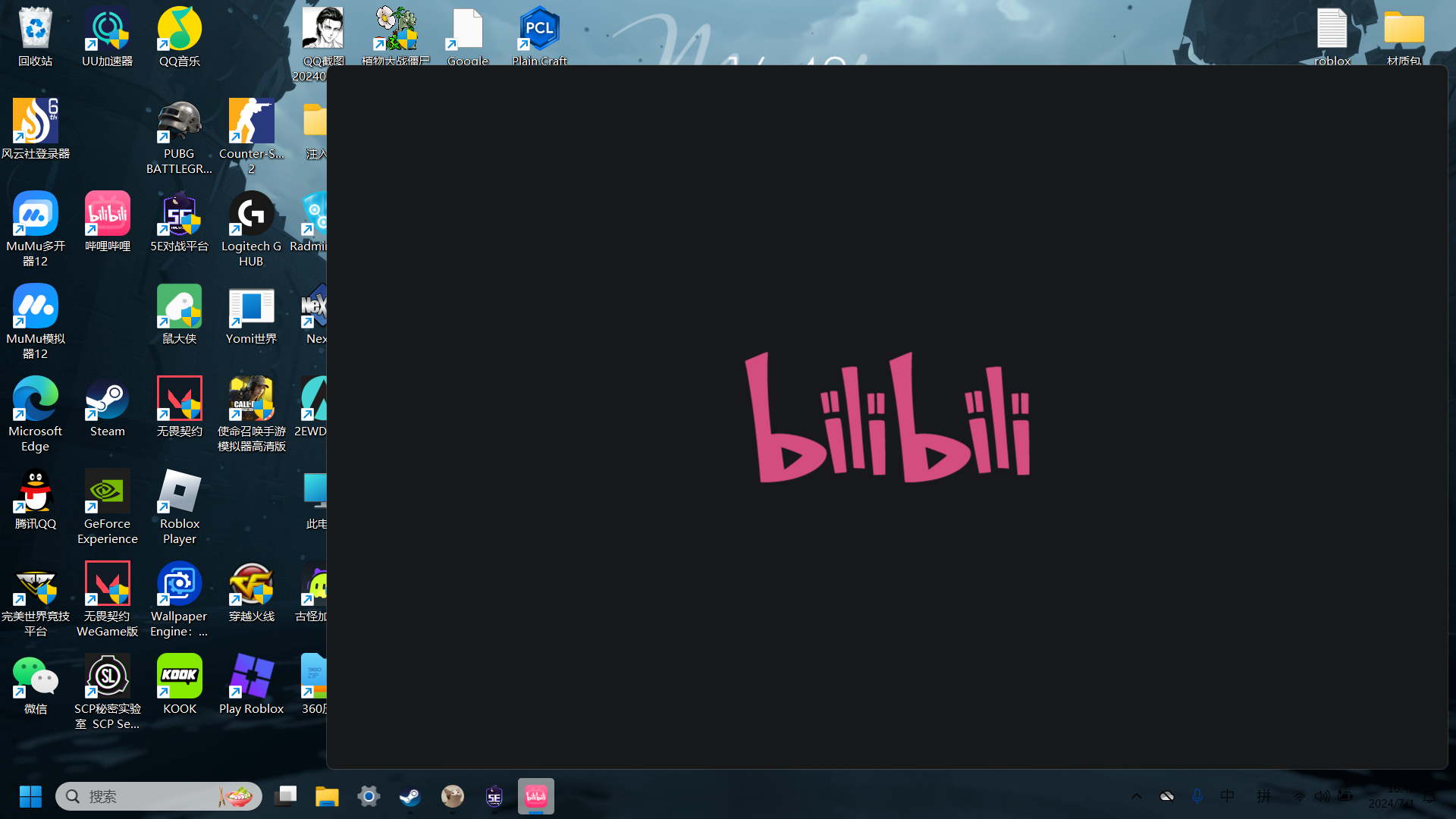
Task: Click the microphone indicator in the tray
Action: point(1197,796)
